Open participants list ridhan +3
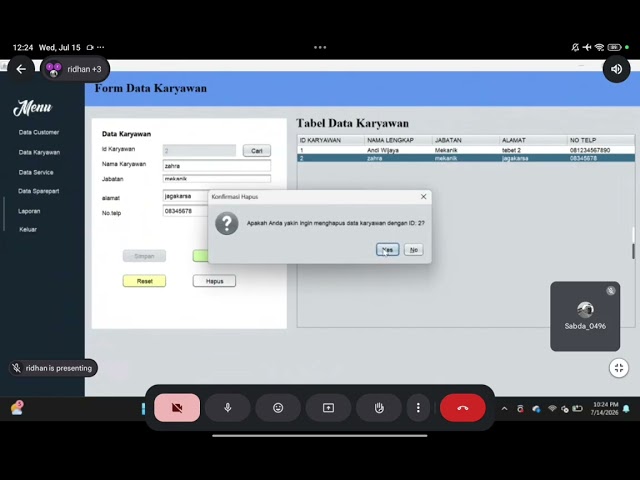 click(76, 69)
